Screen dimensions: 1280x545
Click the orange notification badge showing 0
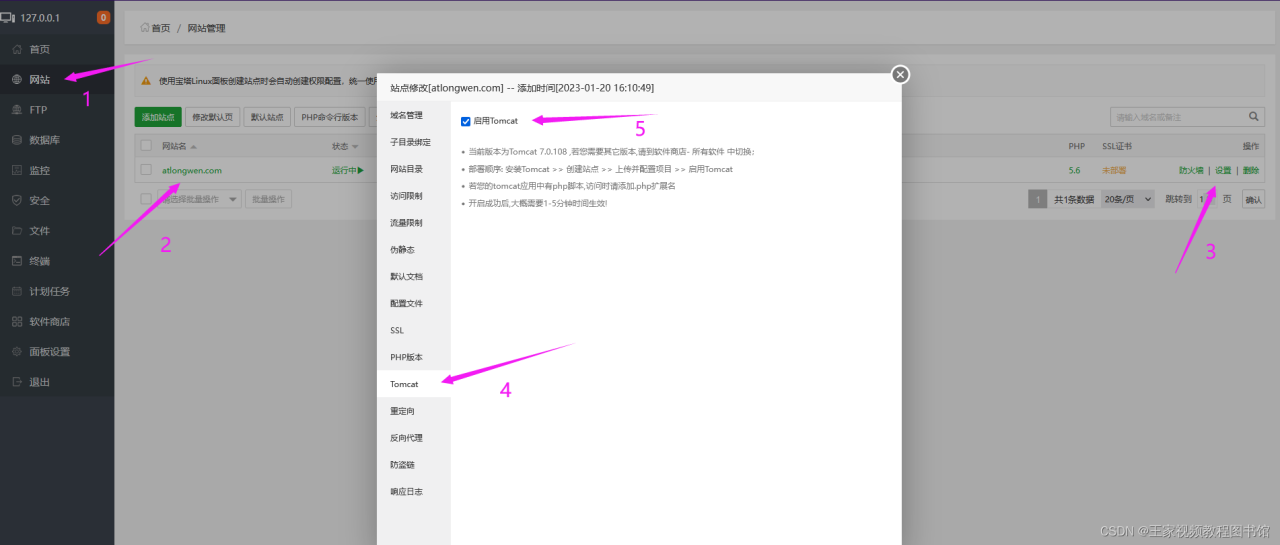point(103,17)
